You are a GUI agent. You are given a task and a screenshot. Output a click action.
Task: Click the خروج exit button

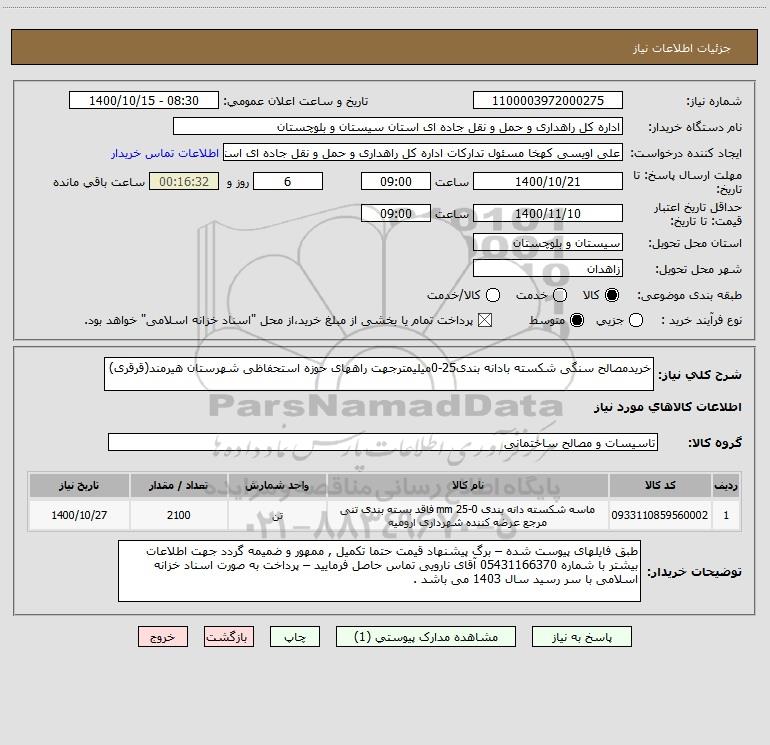(x=163, y=637)
